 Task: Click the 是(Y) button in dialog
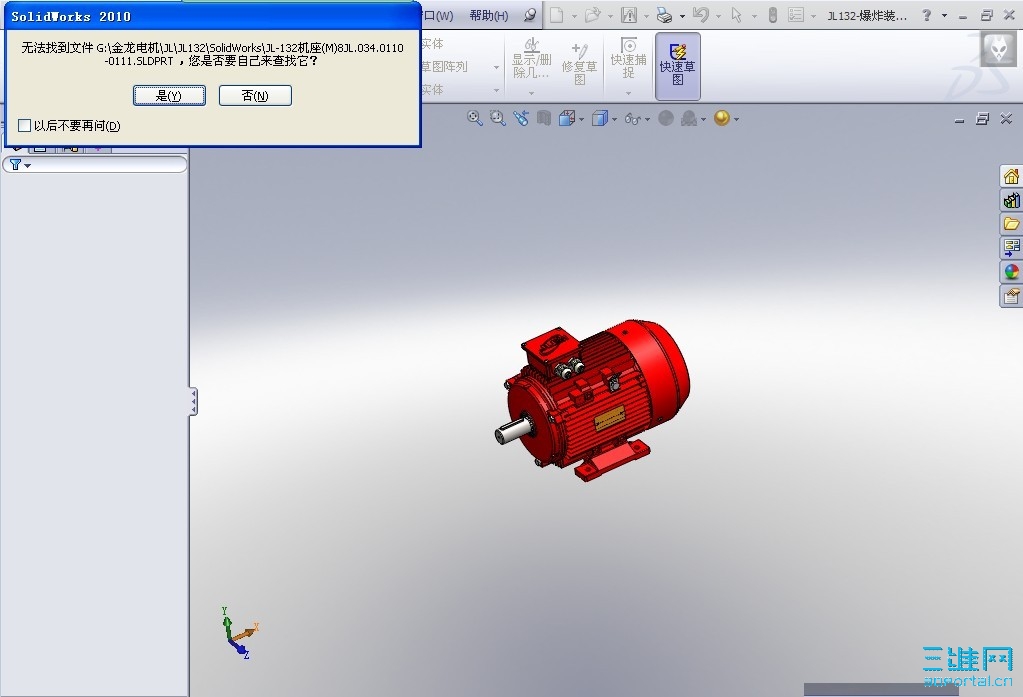coord(170,95)
